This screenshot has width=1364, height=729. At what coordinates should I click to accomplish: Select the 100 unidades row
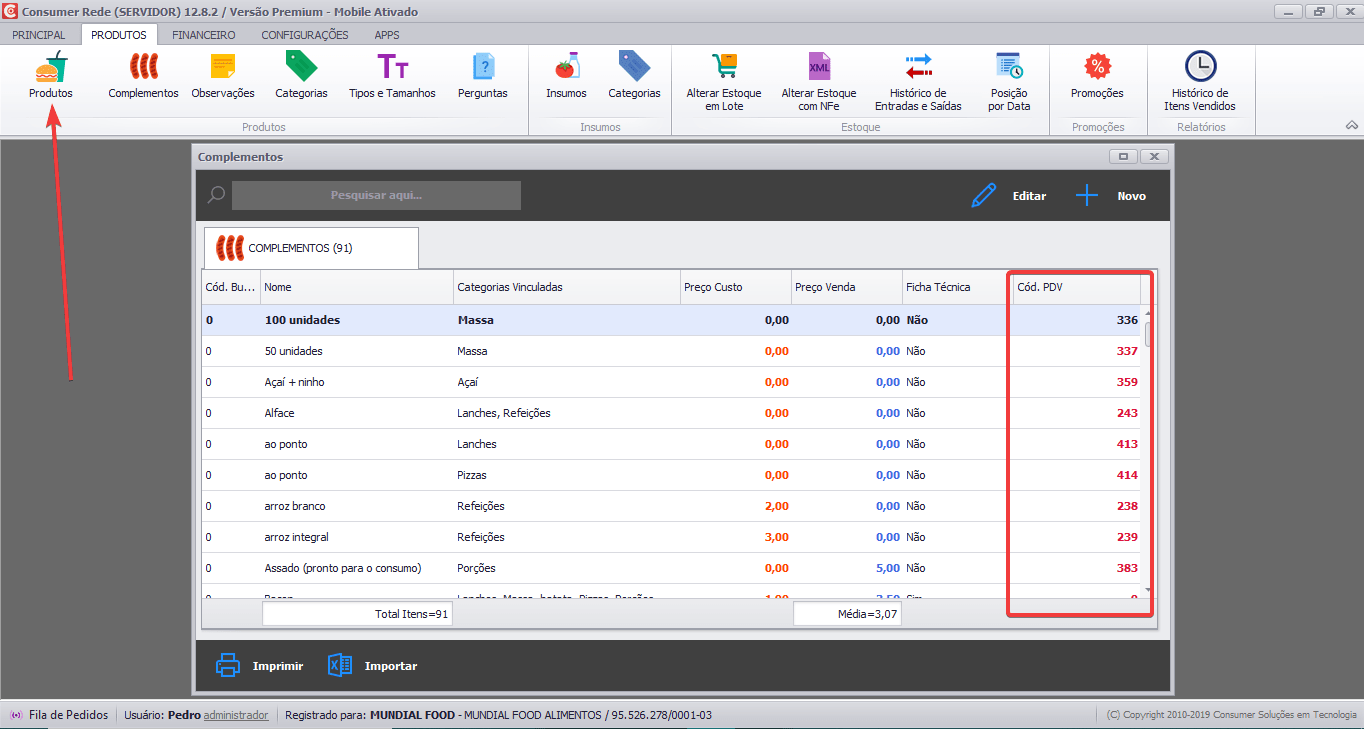click(672, 320)
